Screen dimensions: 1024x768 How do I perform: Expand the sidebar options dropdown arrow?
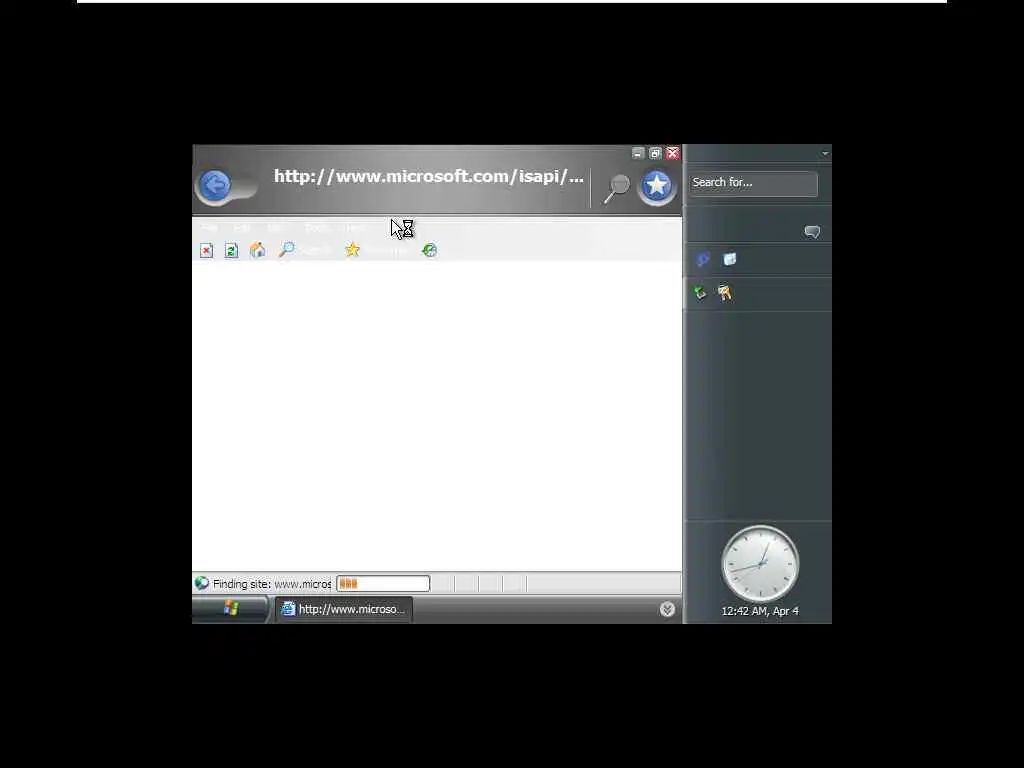(825, 153)
